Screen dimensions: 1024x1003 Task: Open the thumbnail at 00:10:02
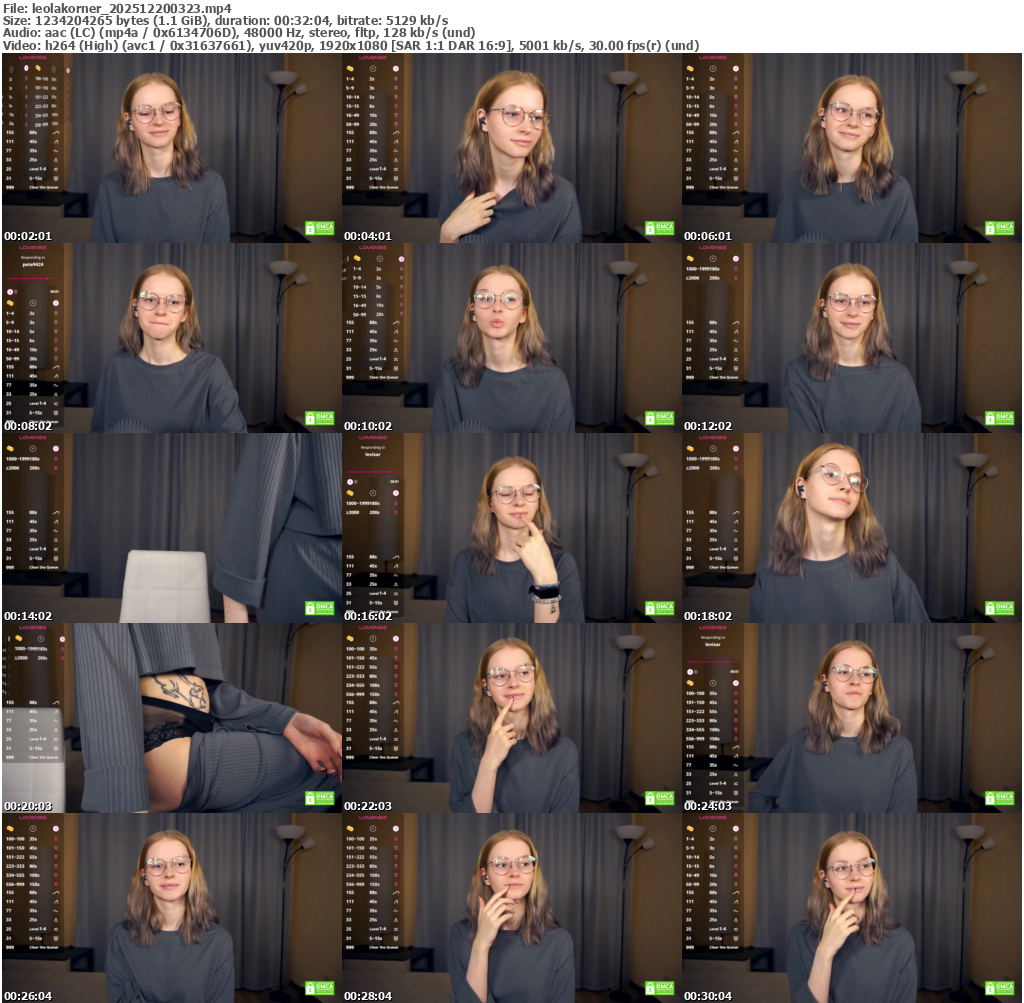(511, 338)
